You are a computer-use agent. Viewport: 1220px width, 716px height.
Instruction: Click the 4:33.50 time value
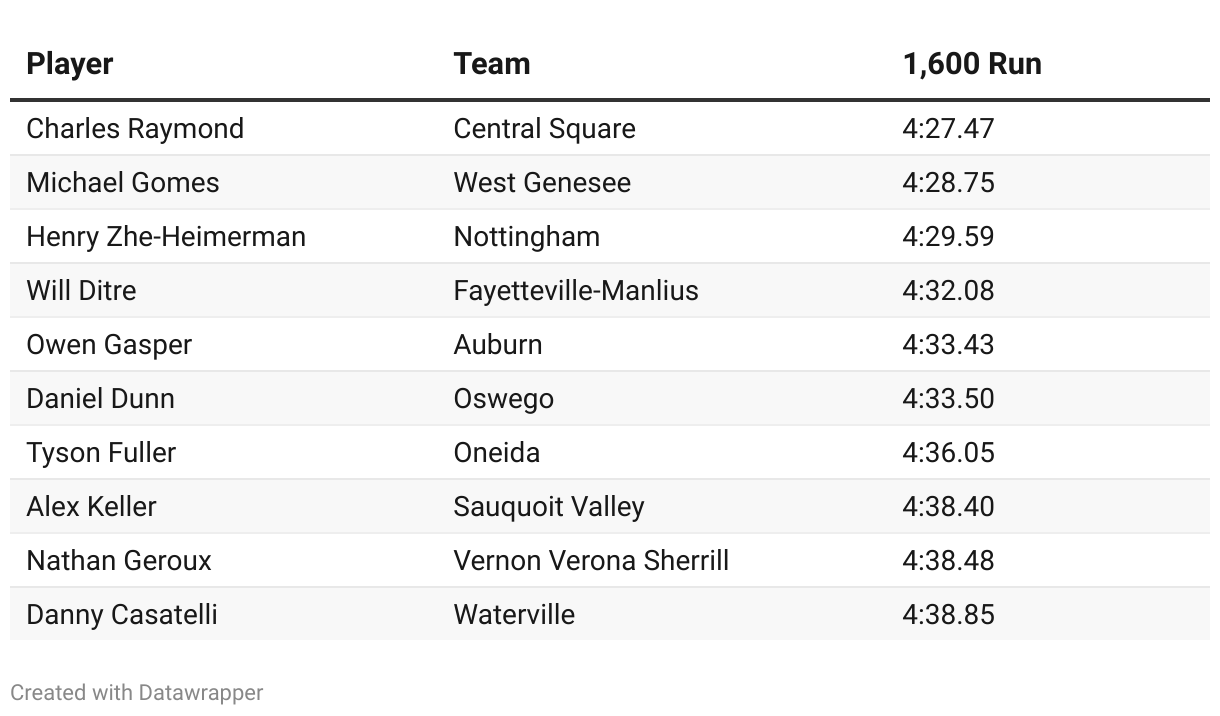point(948,399)
